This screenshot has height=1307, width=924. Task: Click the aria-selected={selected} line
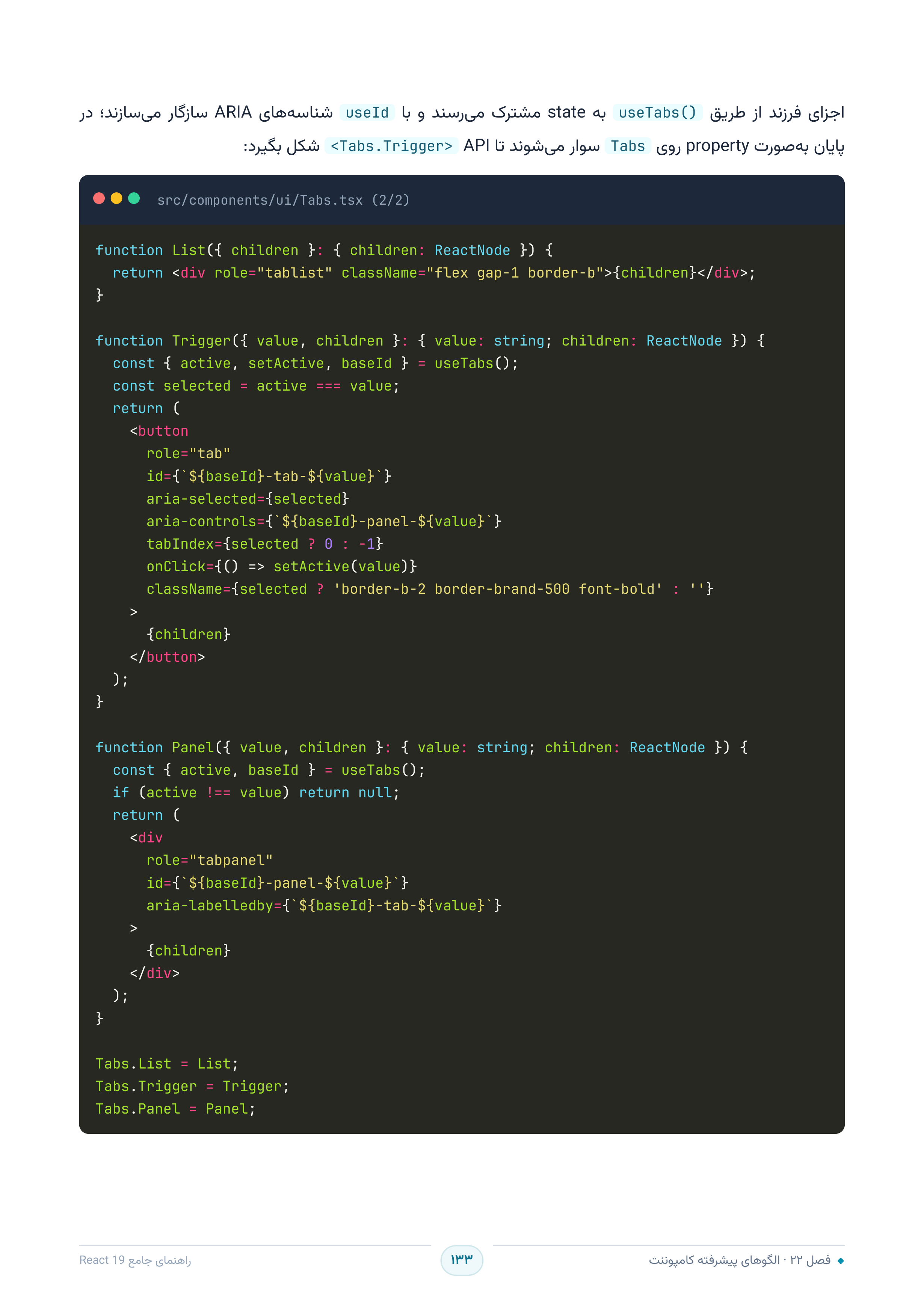click(248, 499)
